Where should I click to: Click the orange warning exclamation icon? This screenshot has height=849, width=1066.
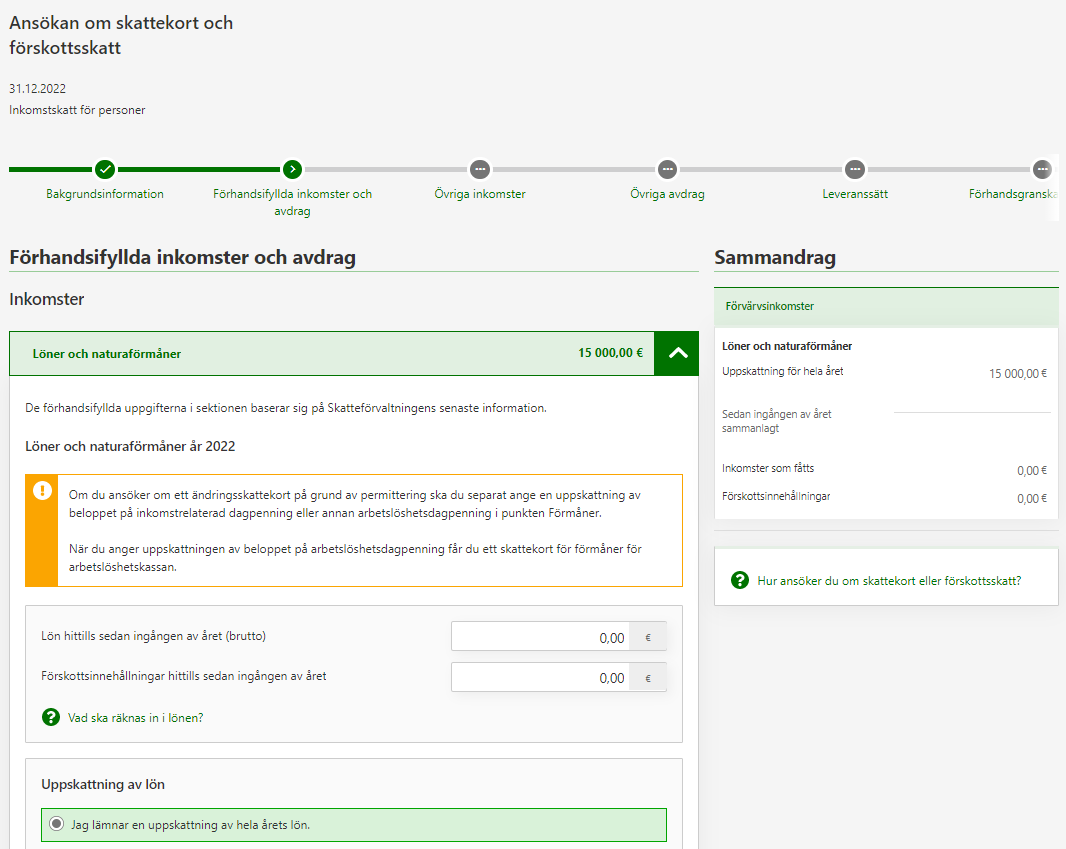pyautogui.click(x=42, y=491)
